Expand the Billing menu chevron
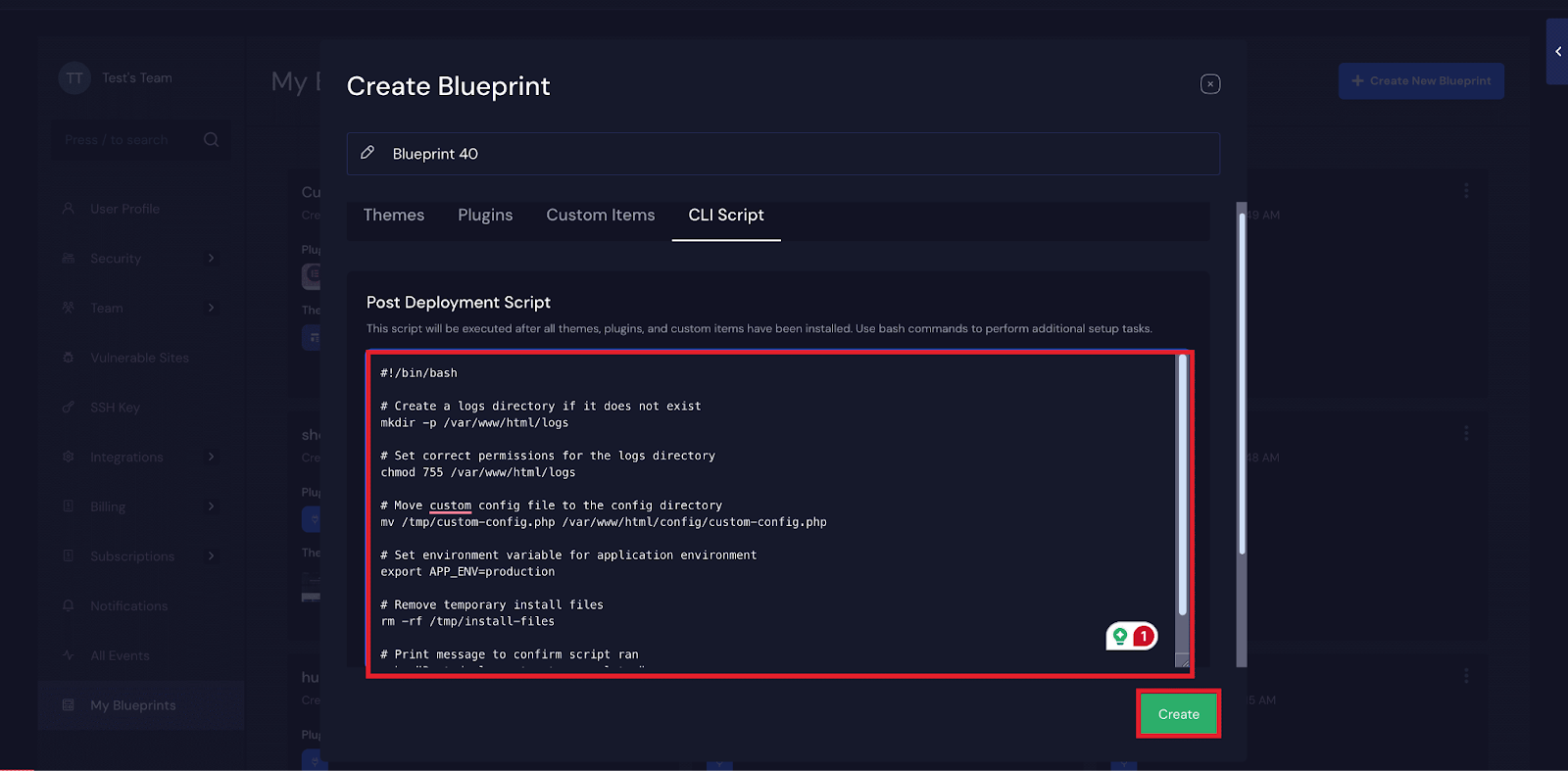 coord(211,506)
